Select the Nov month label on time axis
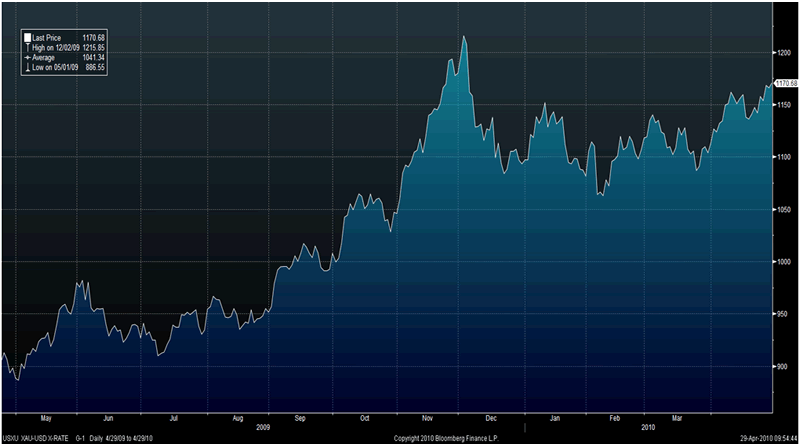The image size is (800, 446). (x=430, y=418)
